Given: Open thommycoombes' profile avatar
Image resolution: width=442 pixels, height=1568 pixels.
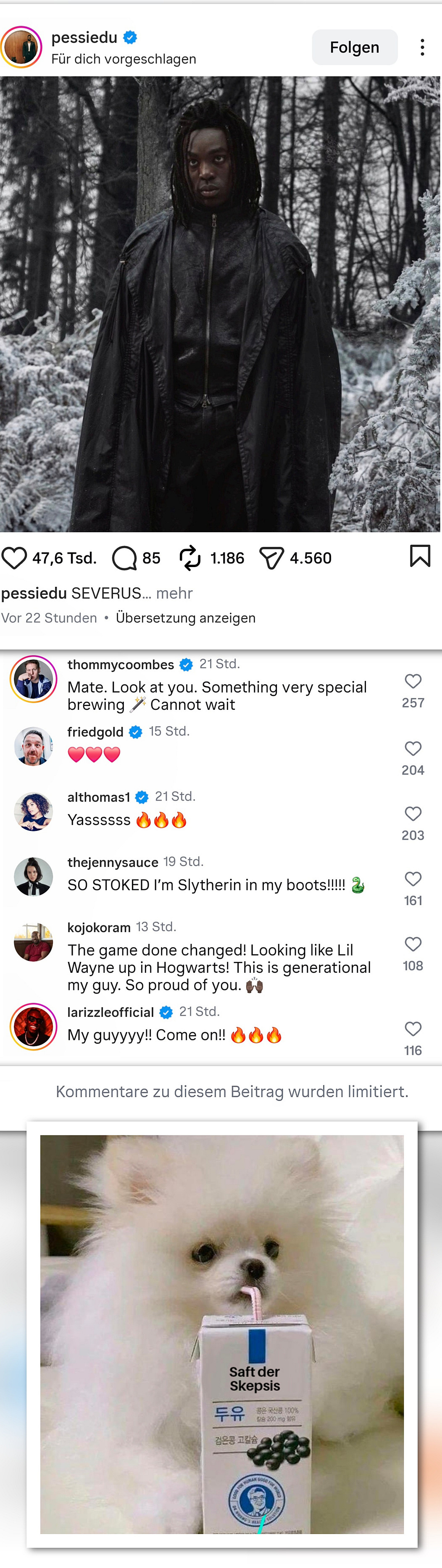Looking at the screenshot, I should 34,679.
